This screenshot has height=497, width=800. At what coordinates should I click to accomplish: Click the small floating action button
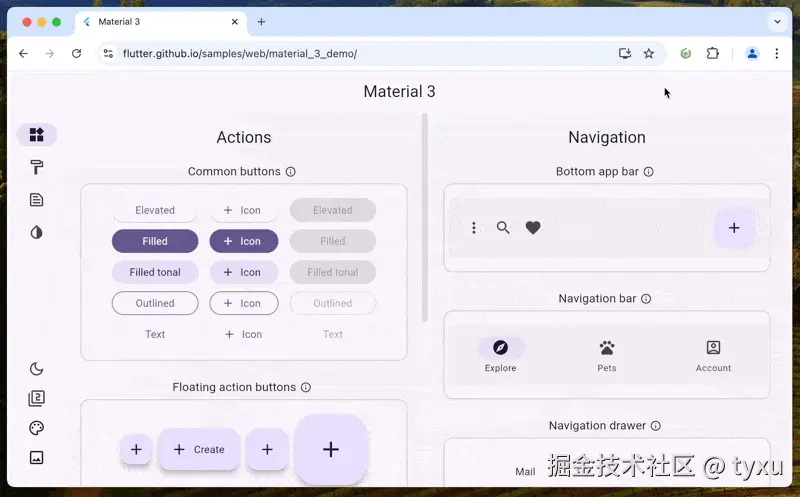pyautogui.click(x=136, y=450)
